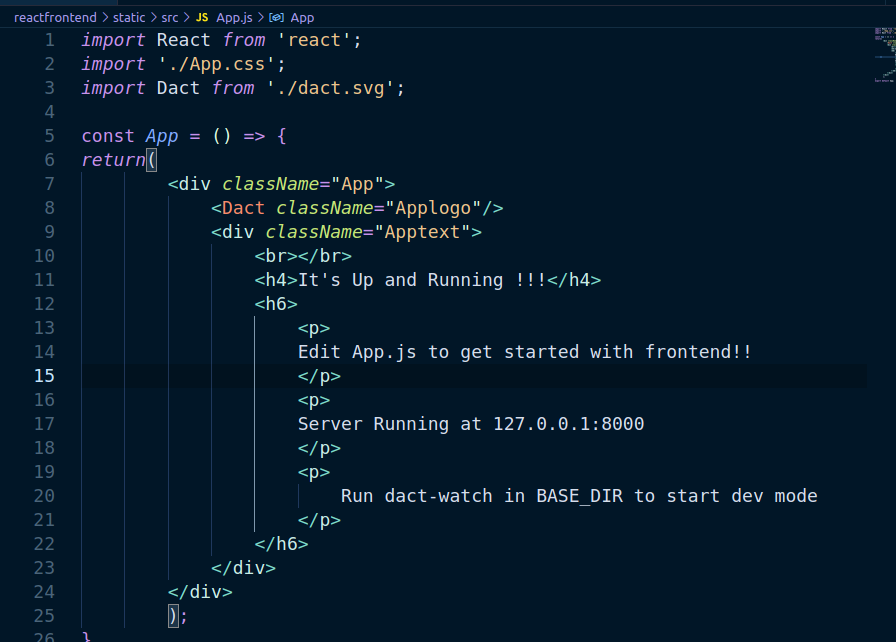Open the reactfrontend breadcrumb folder
The width and height of the screenshot is (896, 642).
(55, 18)
